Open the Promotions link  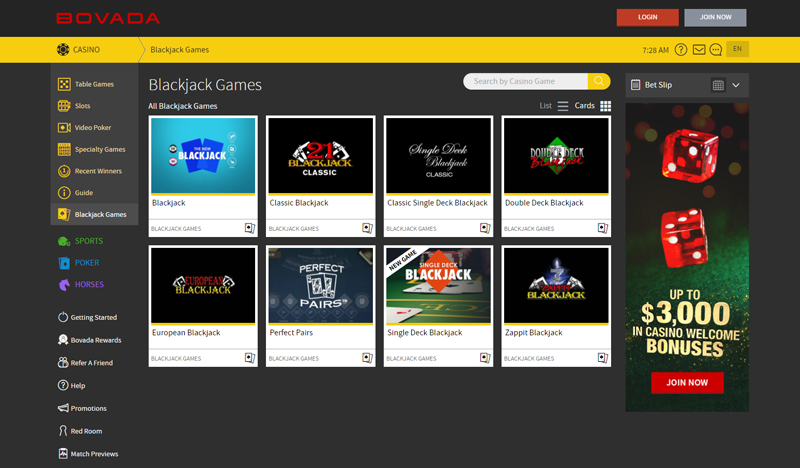coord(88,408)
